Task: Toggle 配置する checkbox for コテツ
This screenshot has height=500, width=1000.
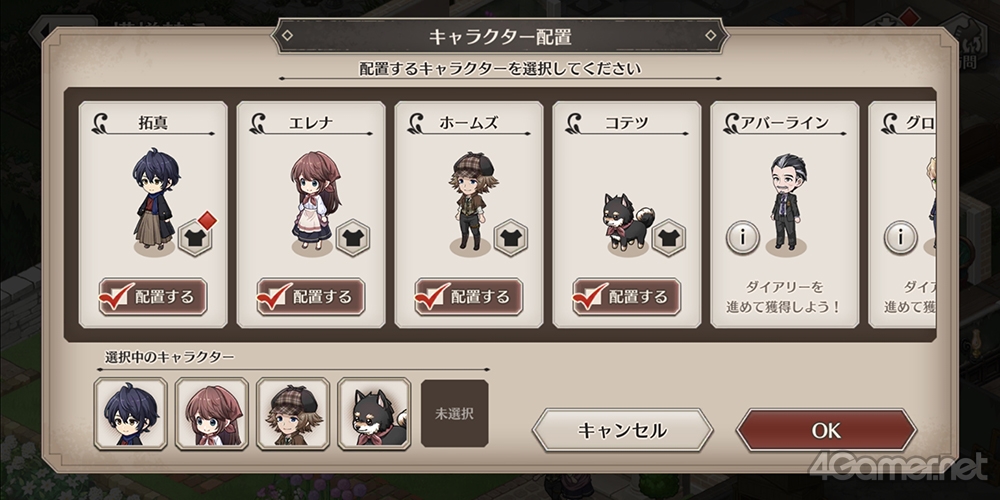Action: 626,297
